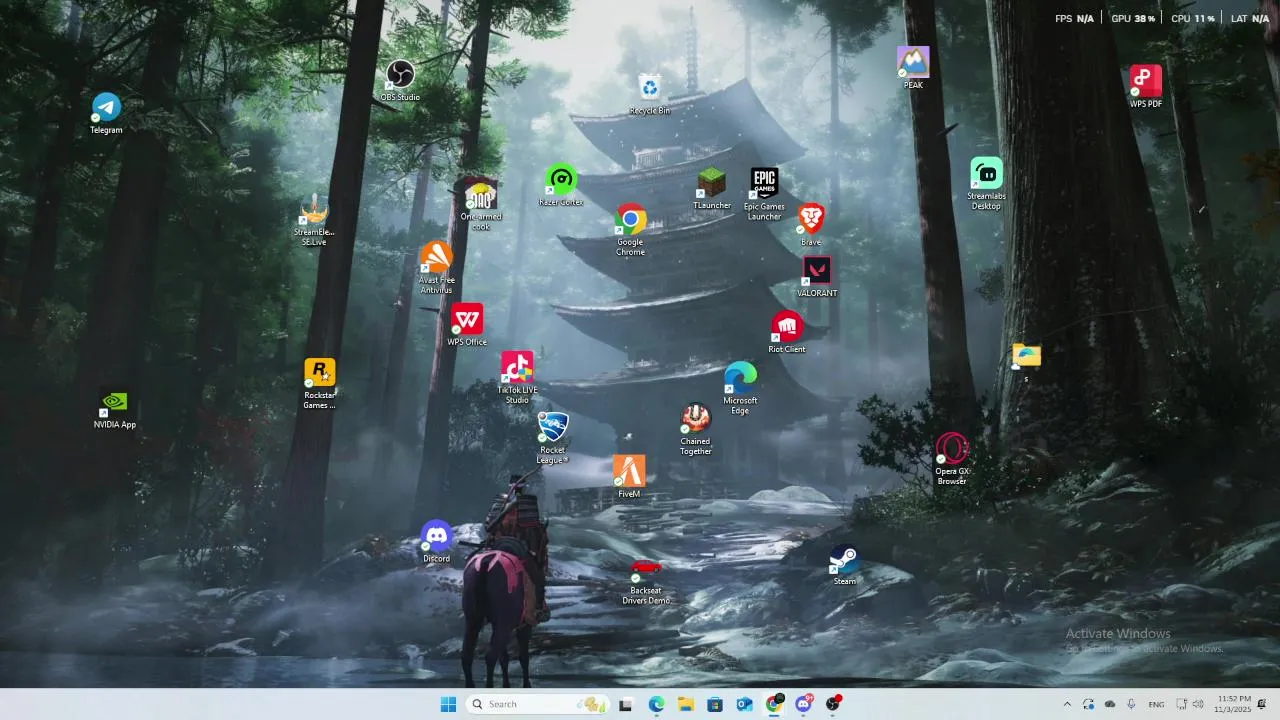This screenshot has width=1280, height=720.
Task: Open Microsoft Edge from the taskbar
Action: pyautogui.click(x=656, y=704)
